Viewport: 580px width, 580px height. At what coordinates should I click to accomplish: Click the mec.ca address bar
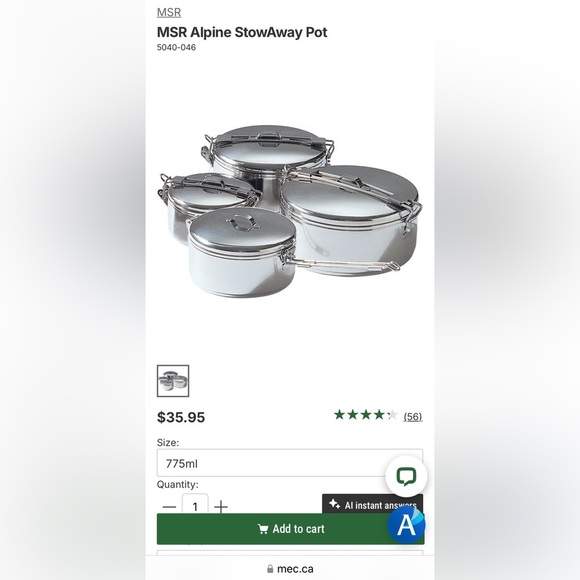point(290,569)
